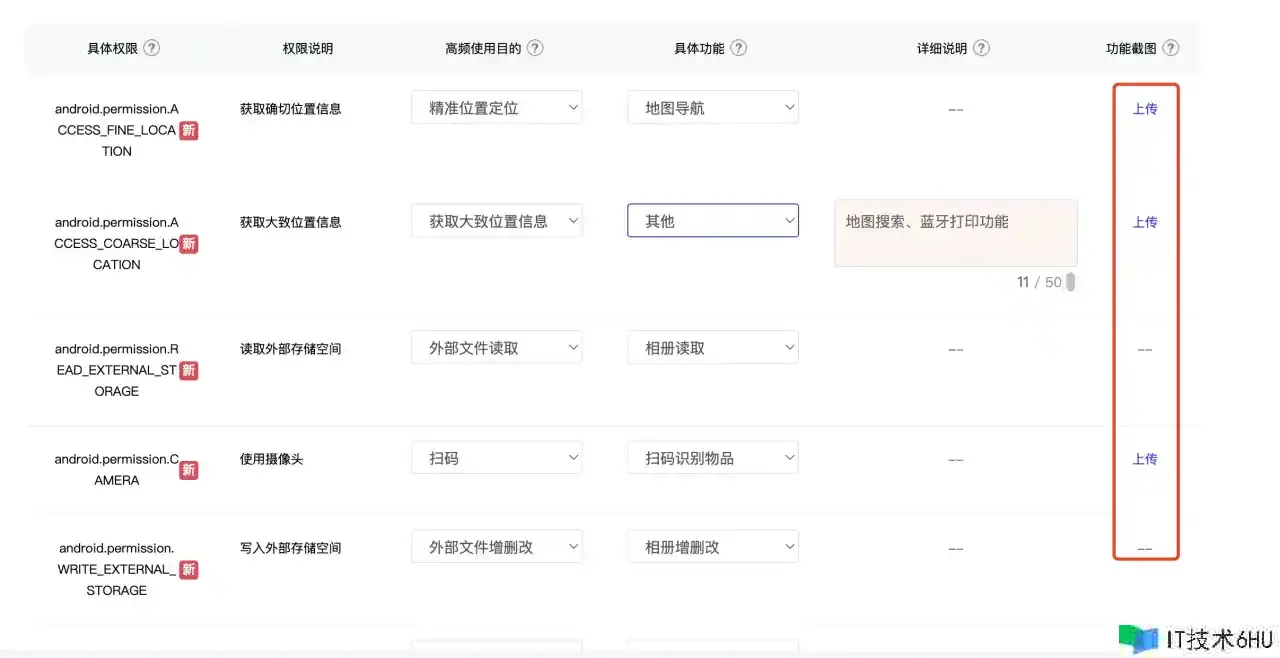Image resolution: width=1280 pixels, height=658 pixels.
Task: Open the 其他 function dropdown
Action: 713,221
